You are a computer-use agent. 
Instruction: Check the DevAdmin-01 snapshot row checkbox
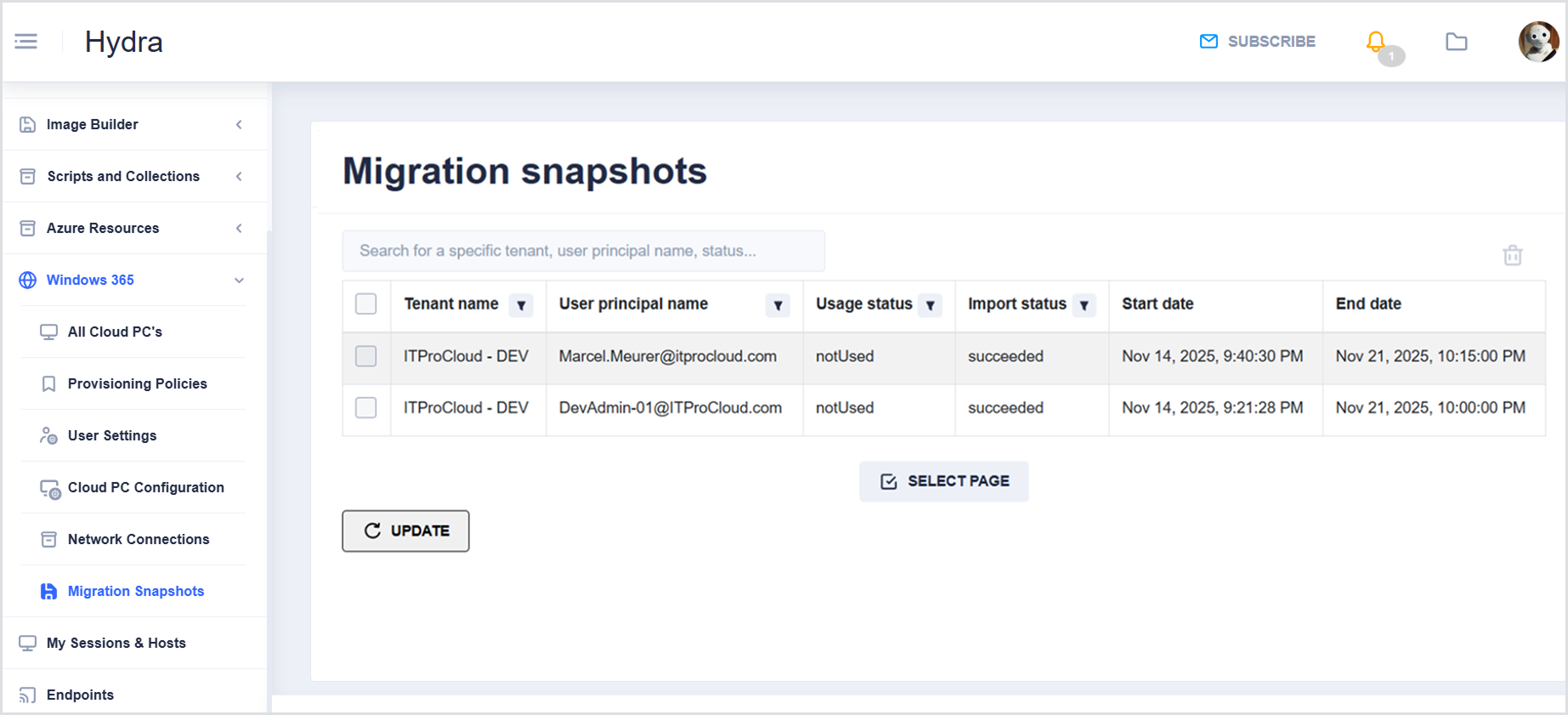tap(366, 408)
